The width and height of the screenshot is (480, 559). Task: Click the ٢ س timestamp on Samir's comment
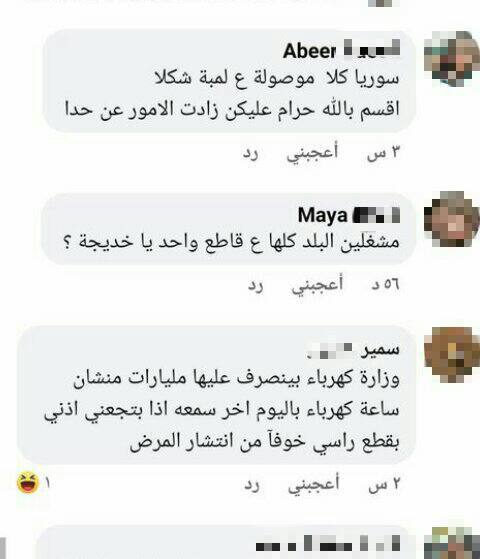[x=384, y=485]
